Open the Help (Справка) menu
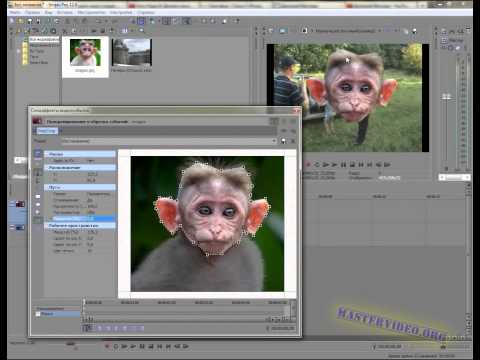 (x=146, y=12)
